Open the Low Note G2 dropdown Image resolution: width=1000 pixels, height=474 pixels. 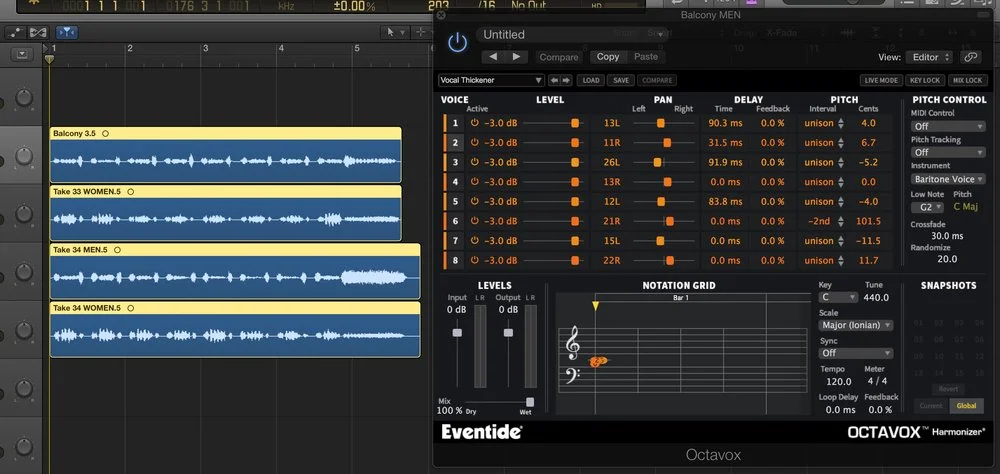coord(927,207)
